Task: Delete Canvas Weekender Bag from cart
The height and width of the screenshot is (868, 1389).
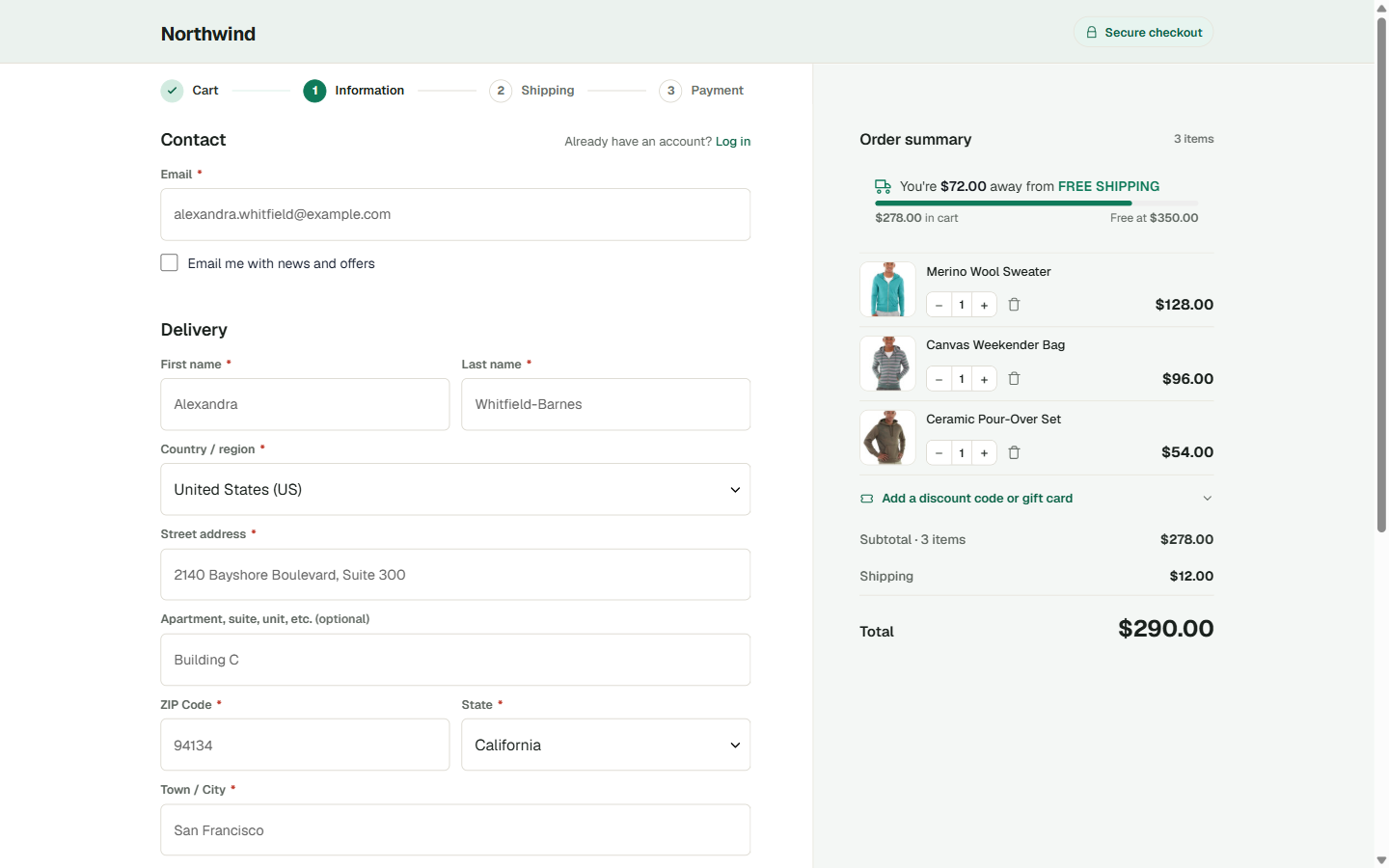Action: (x=1014, y=379)
